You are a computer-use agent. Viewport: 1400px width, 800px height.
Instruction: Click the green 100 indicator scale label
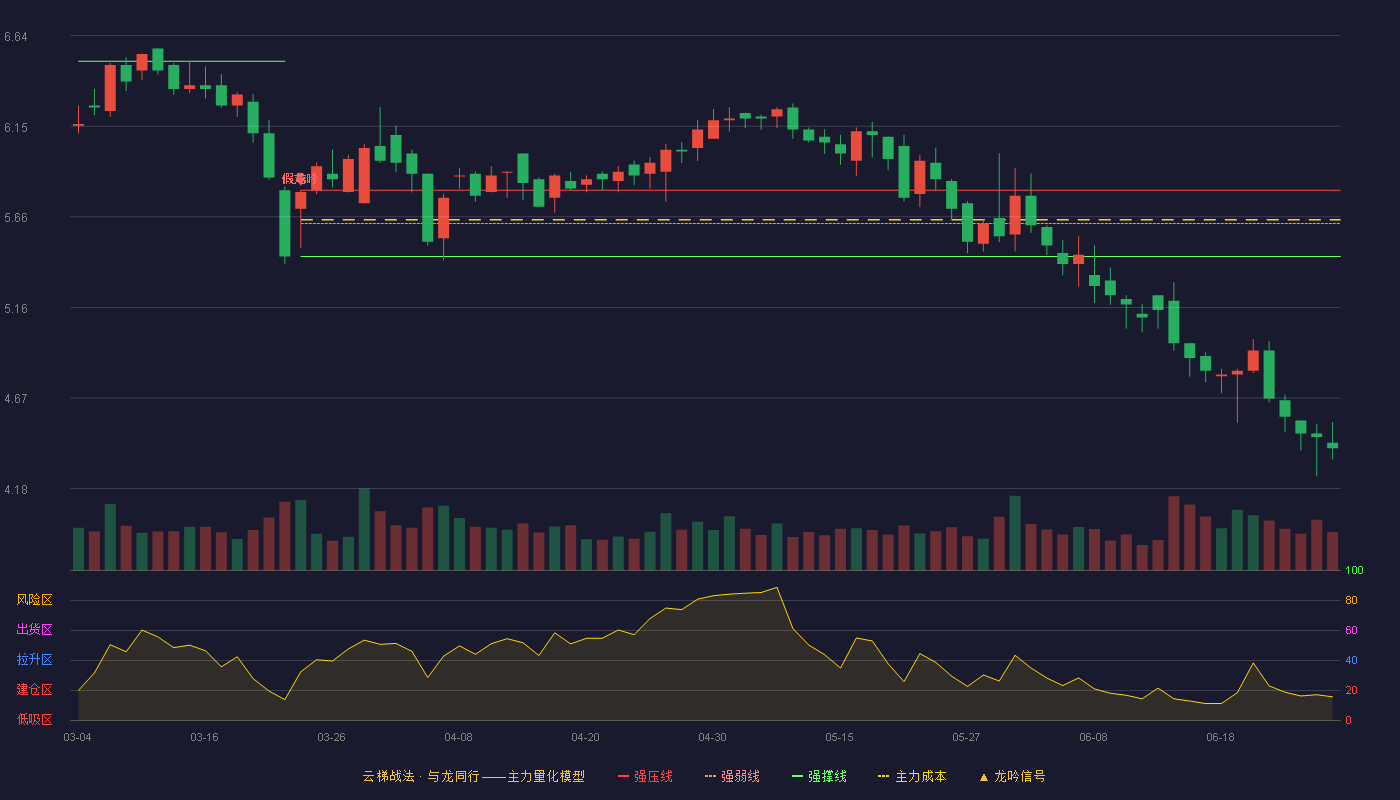click(1354, 571)
